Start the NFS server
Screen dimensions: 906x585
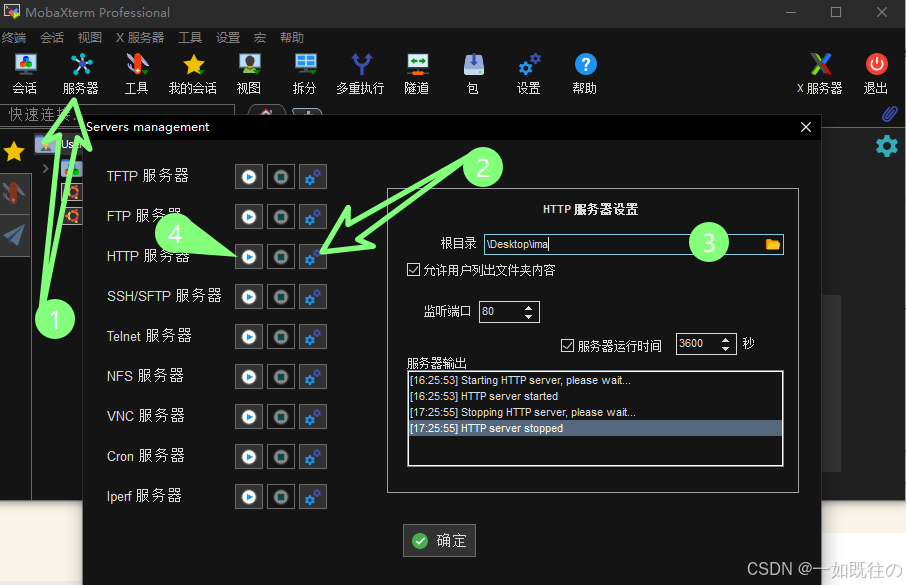click(x=249, y=377)
